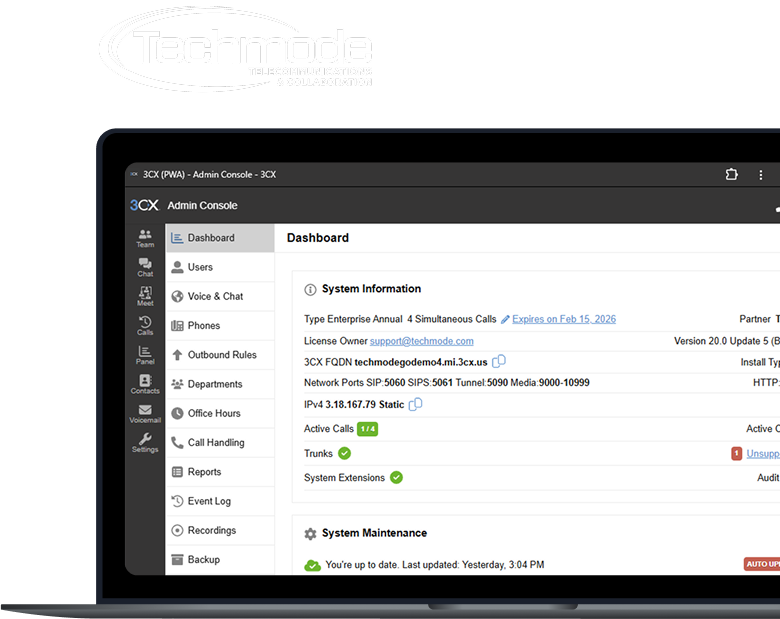Open Call Handling in admin menu
This screenshot has width=780, height=619.
coord(220,443)
